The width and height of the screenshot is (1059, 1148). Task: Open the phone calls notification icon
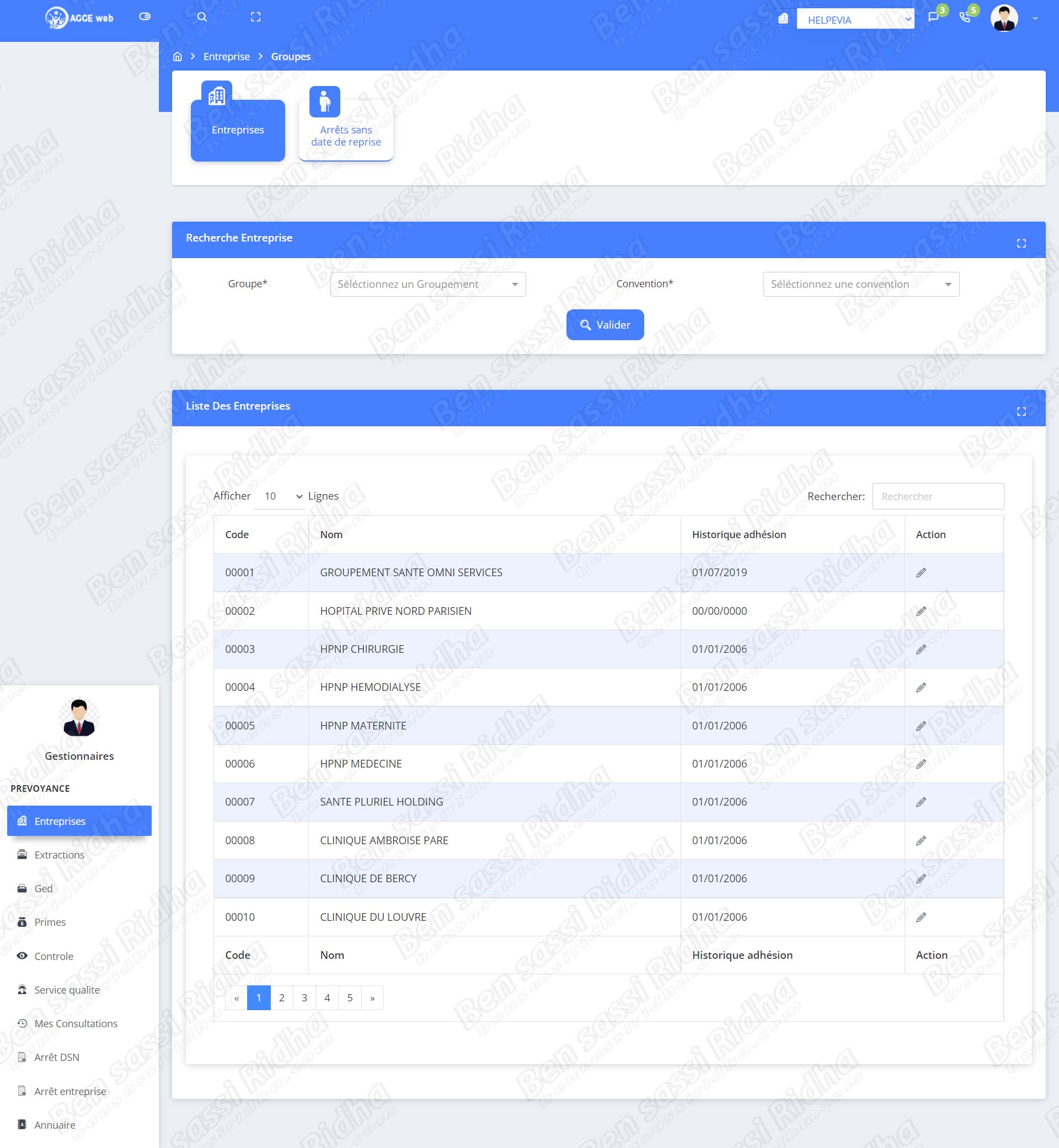965,17
